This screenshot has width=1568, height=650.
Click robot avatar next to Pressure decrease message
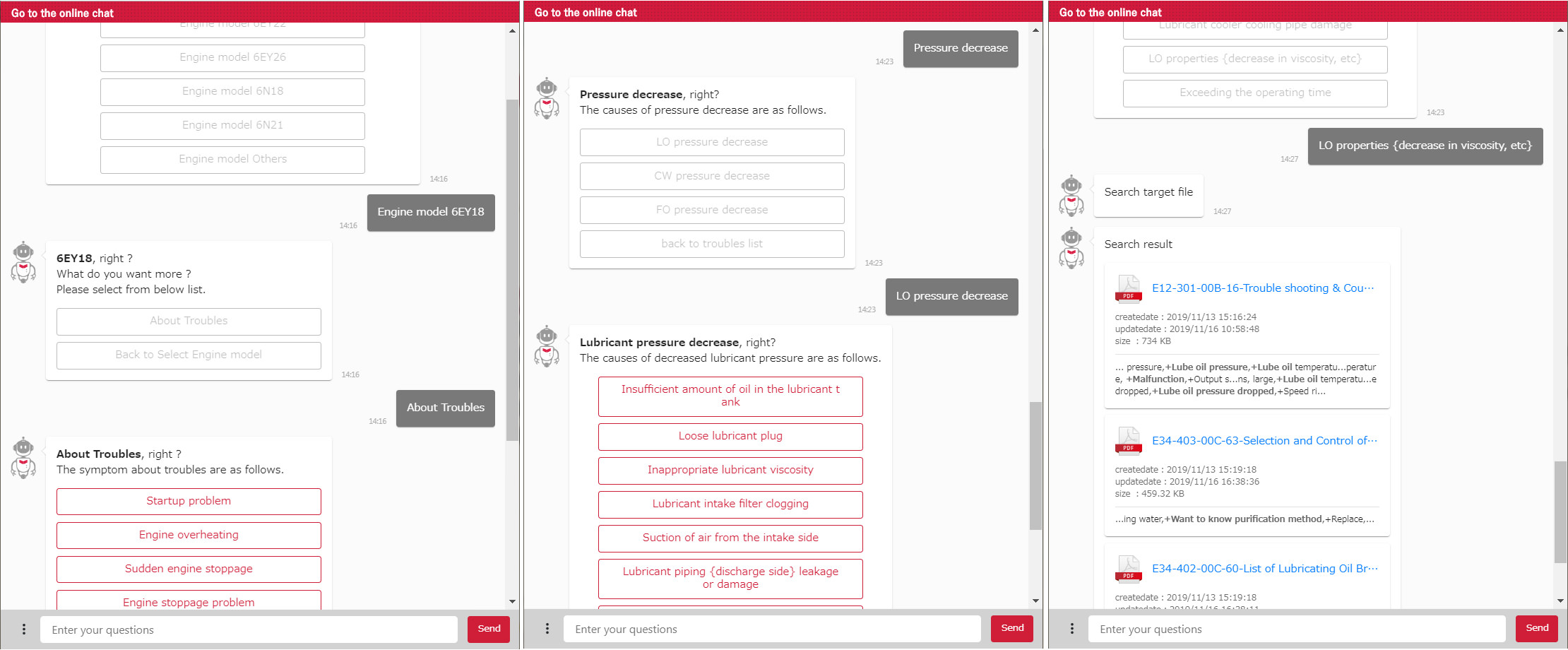click(x=547, y=98)
